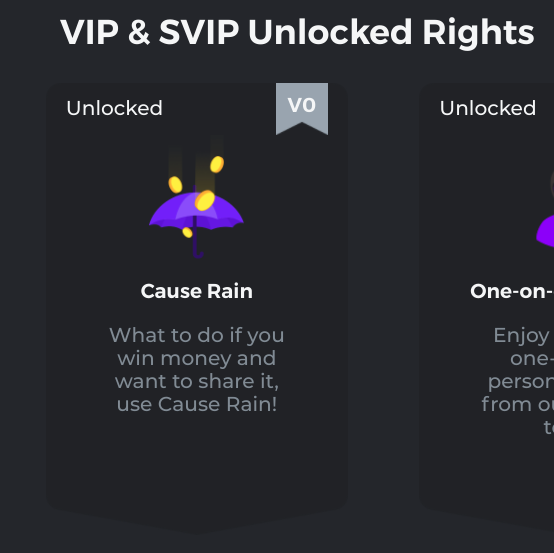The height and width of the screenshot is (553, 554).
Task: Click the 'win money and' description line
Action: coord(196,358)
